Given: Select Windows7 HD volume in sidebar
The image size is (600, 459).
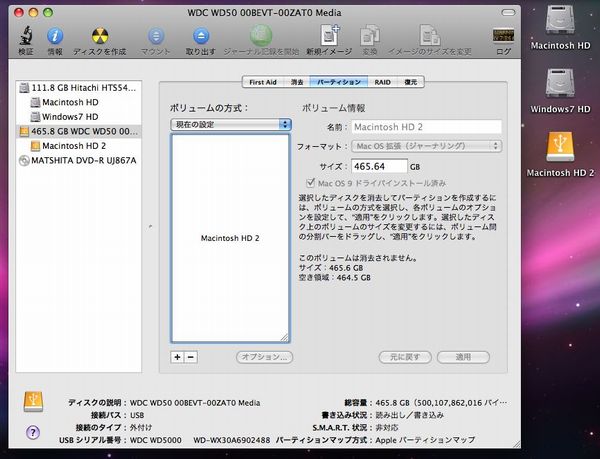Looking at the screenshot, I should 78,117.
